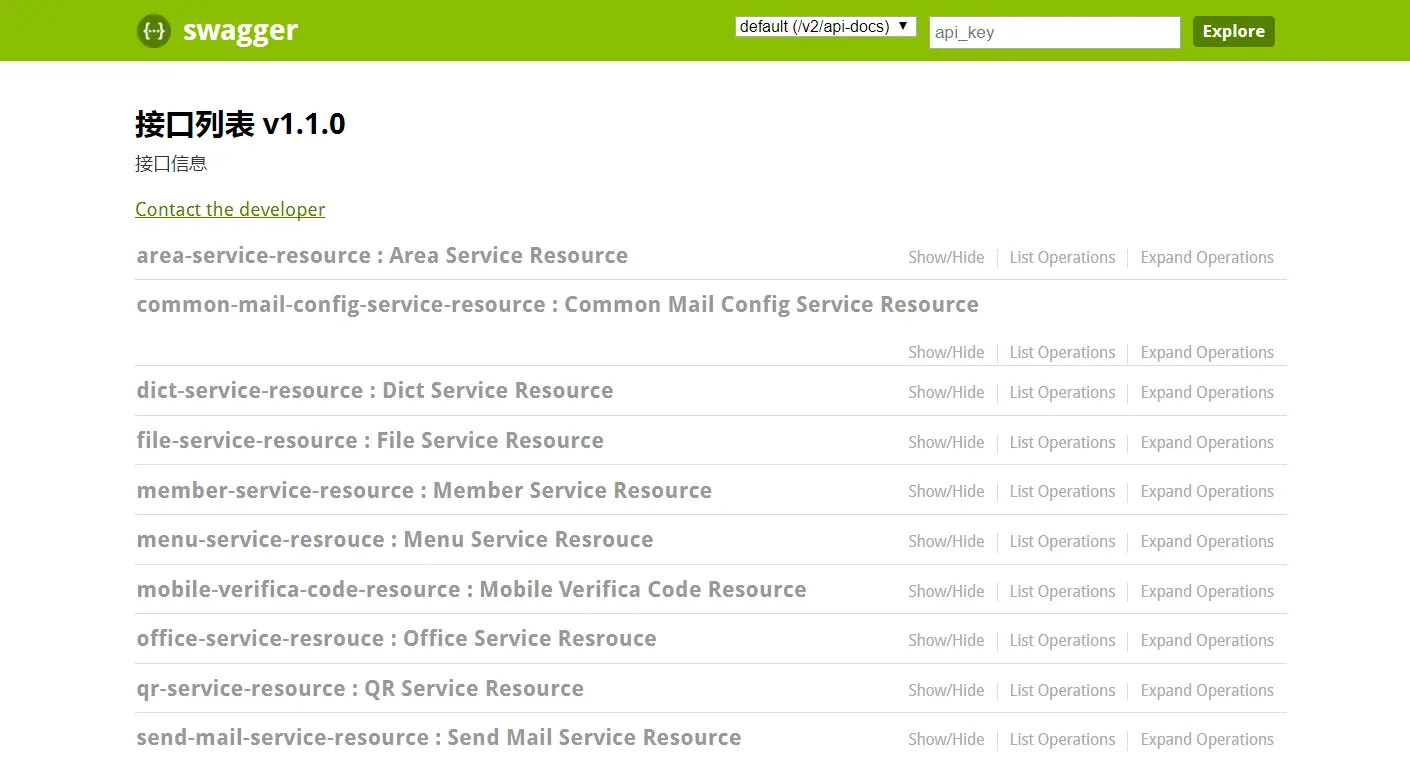Image resolution: width=1410 pixels, height=776 pixels.
Task: Toggle Show/Hide for office-service-resrouce
Action: [946, 640]
